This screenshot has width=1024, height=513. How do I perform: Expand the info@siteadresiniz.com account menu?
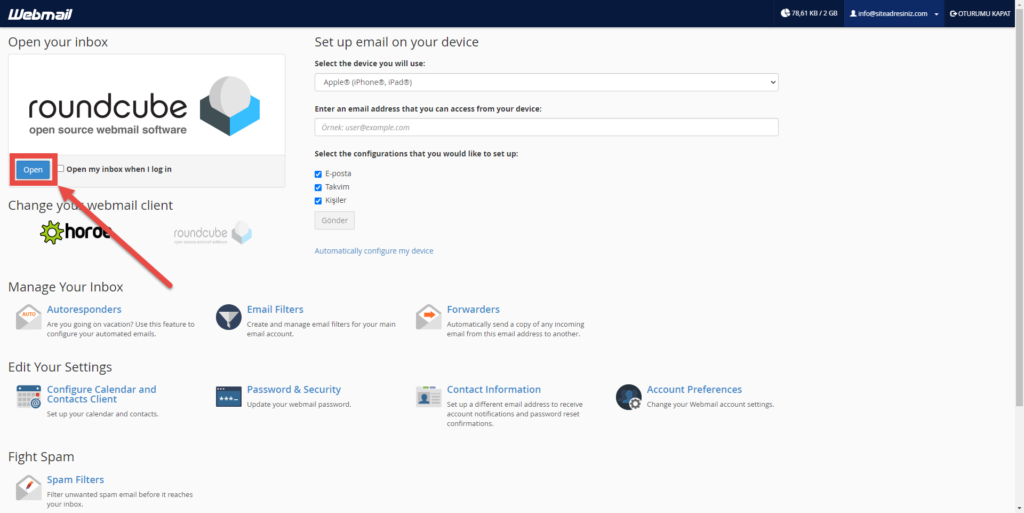(x=893, y=14)
